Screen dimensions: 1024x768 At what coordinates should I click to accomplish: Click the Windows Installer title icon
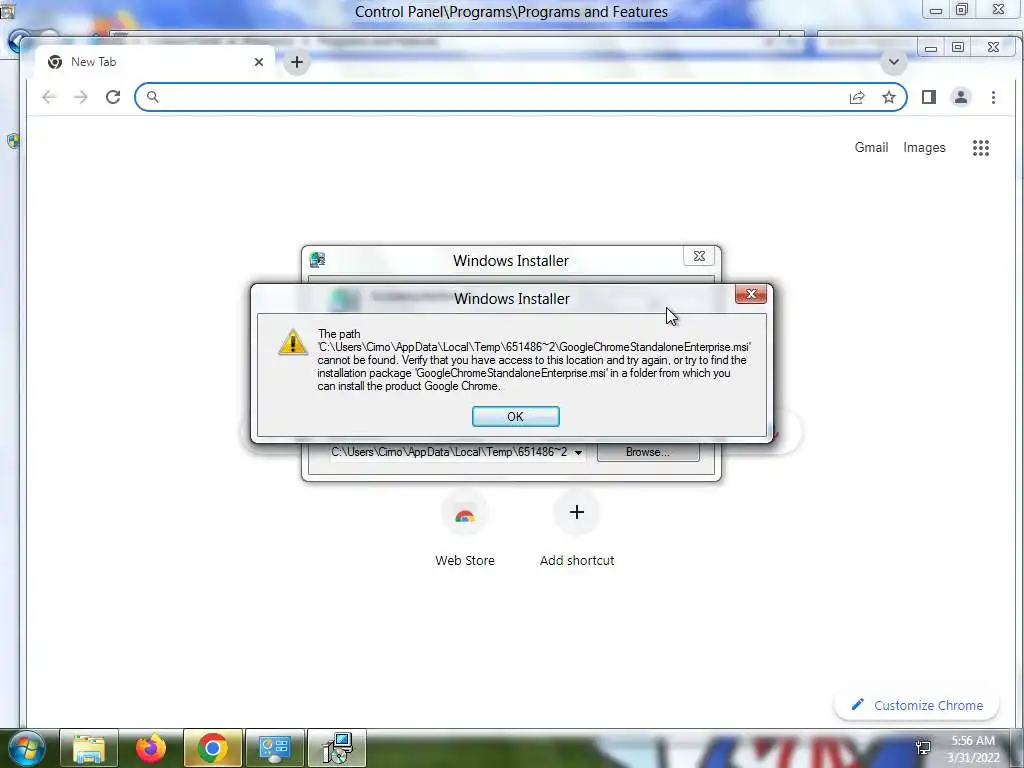318,260
